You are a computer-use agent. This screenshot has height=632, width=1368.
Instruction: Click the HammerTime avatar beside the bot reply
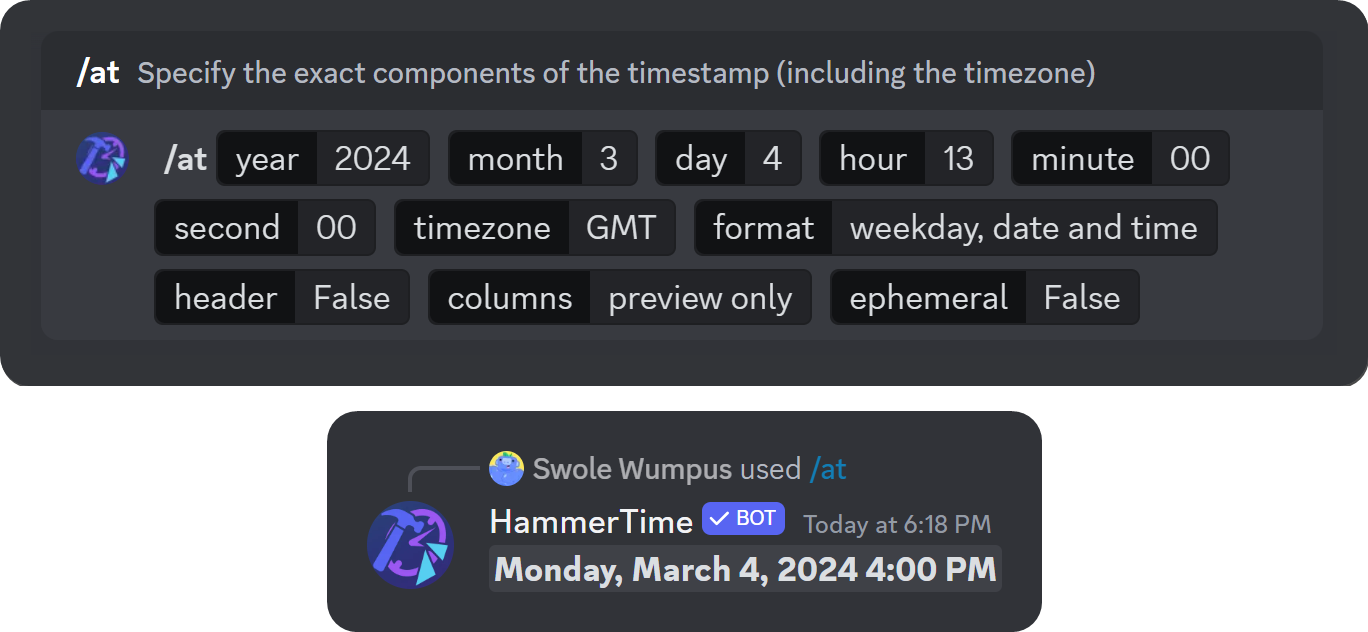tap(410, 545)
